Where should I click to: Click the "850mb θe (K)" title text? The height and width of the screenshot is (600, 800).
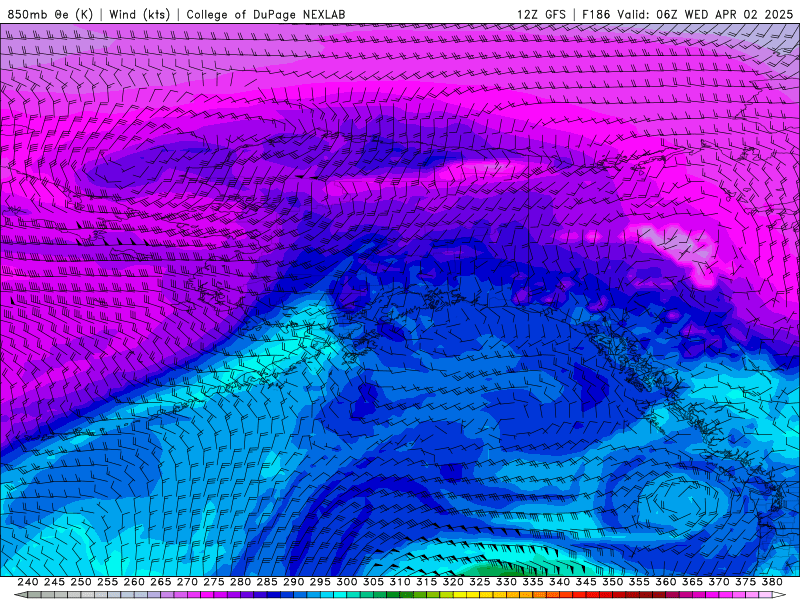coord(50,14)
